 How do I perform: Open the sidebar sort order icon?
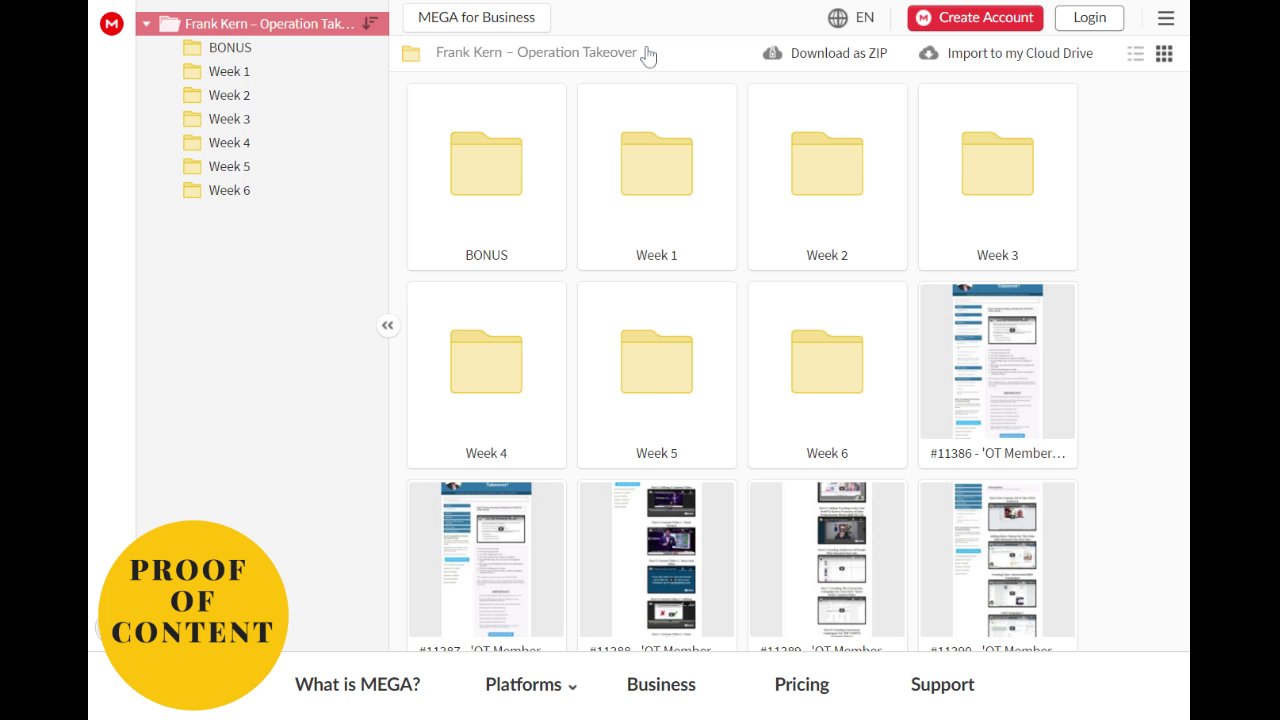[370, 23]
